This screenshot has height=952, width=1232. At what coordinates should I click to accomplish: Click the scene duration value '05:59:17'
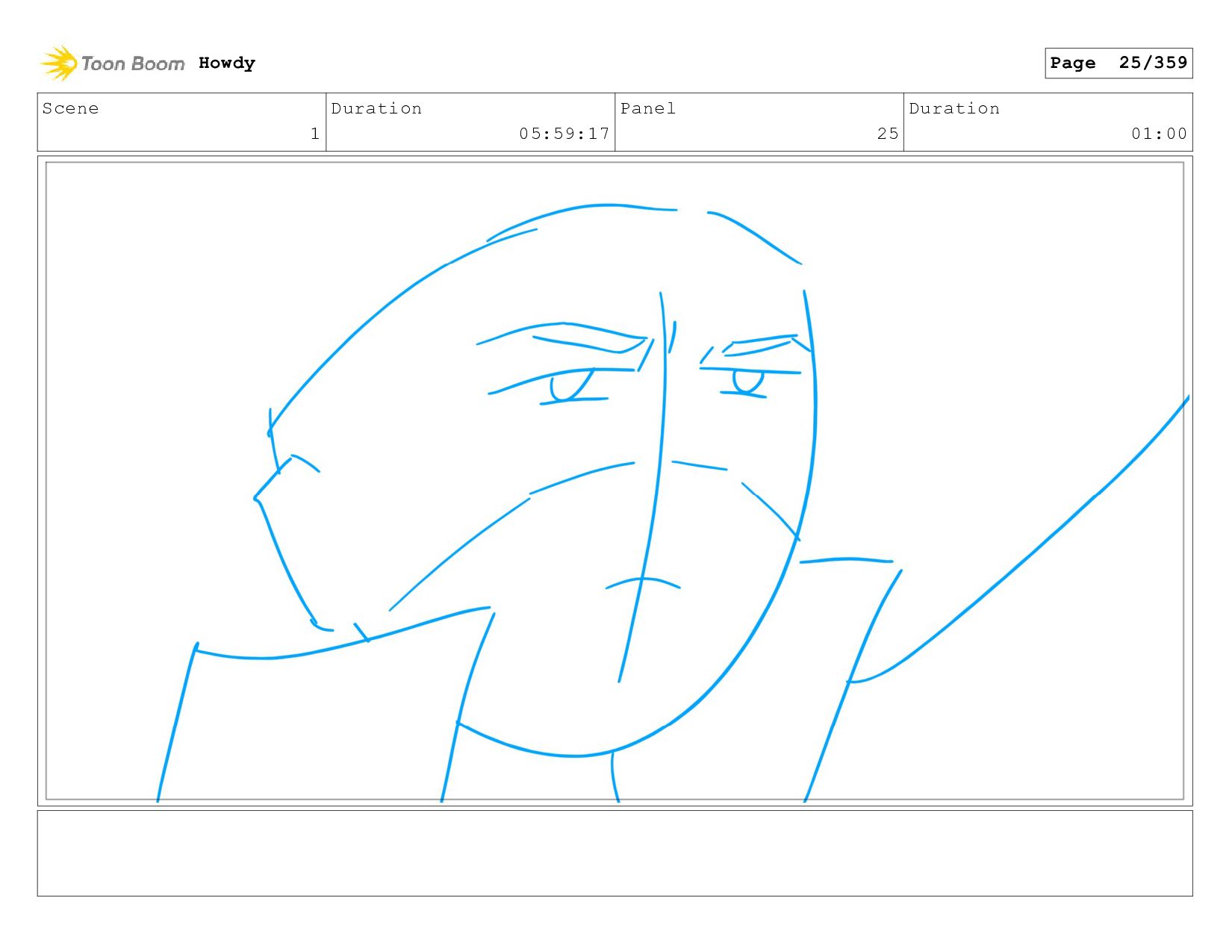click(x=564, y=134)
